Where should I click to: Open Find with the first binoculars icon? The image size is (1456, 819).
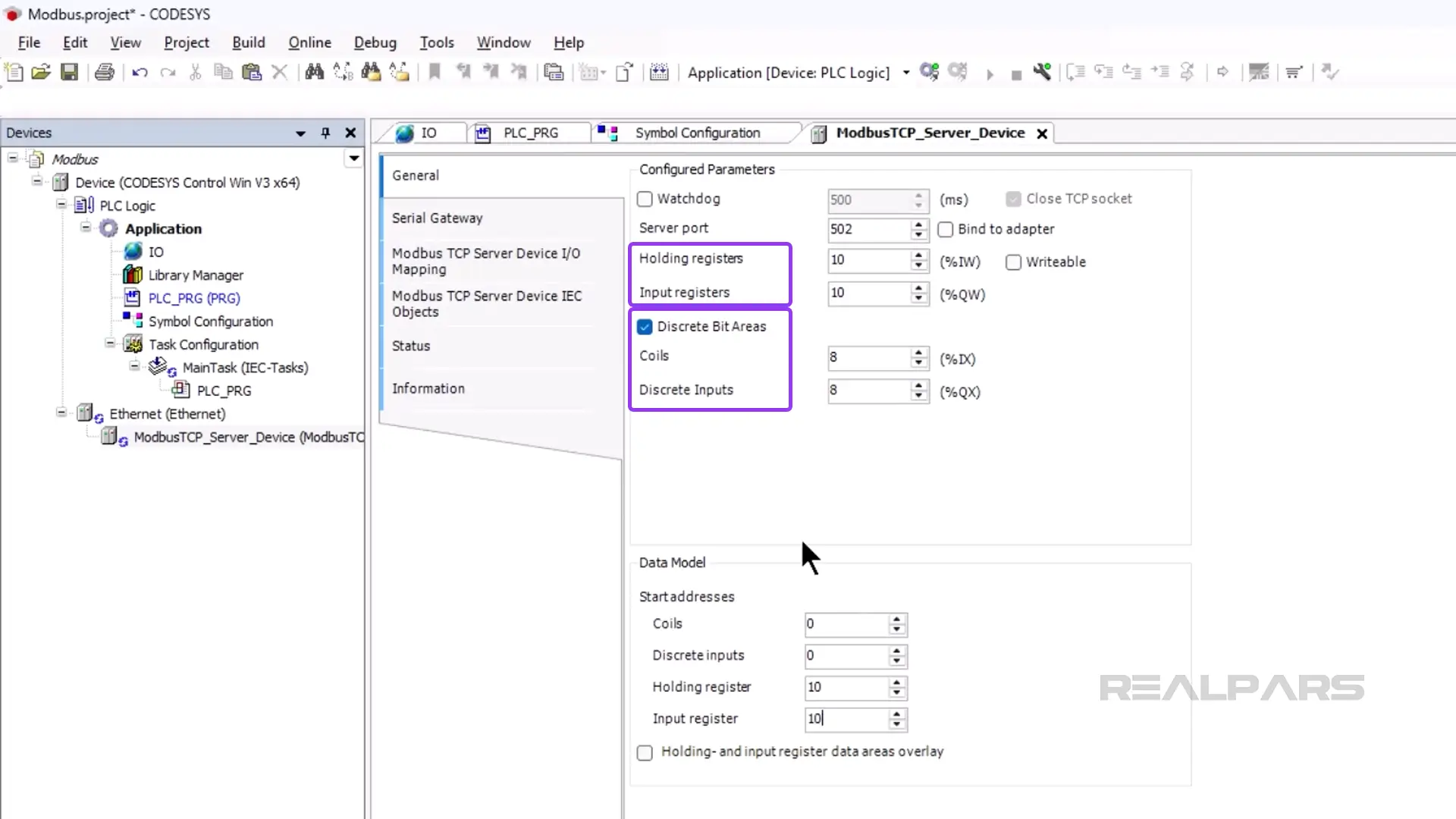point(314,72)
